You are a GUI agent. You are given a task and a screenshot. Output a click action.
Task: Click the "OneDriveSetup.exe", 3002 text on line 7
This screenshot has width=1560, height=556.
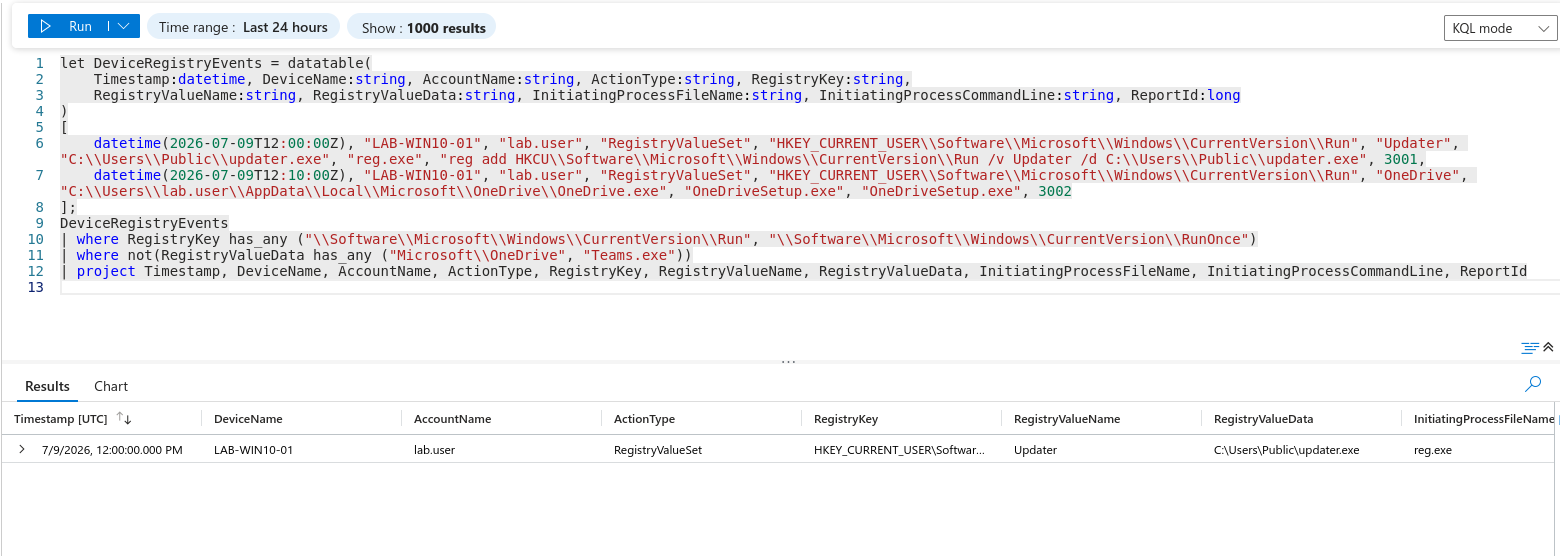coord(966,191)
